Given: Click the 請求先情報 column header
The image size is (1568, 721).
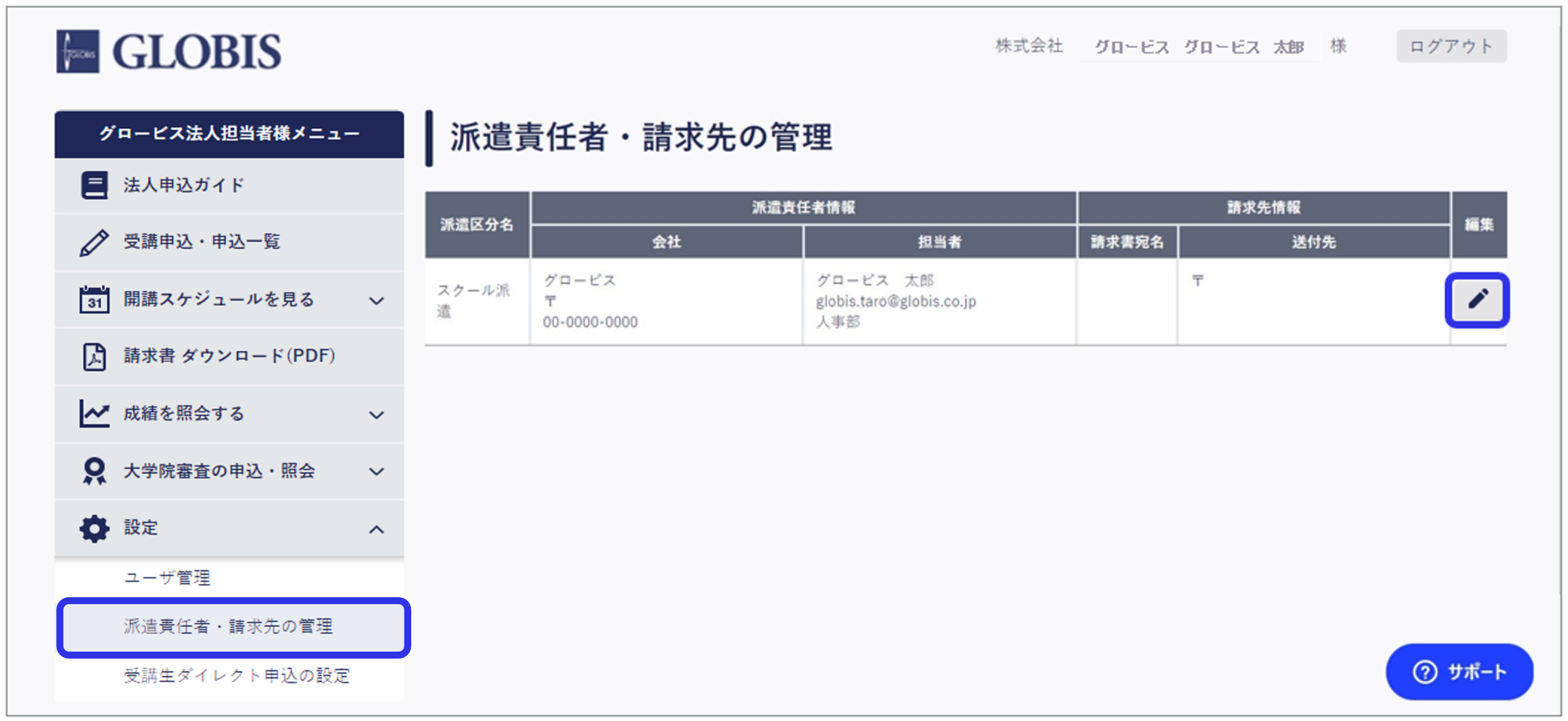Looking at the screenshot, I should point(1264,208).
